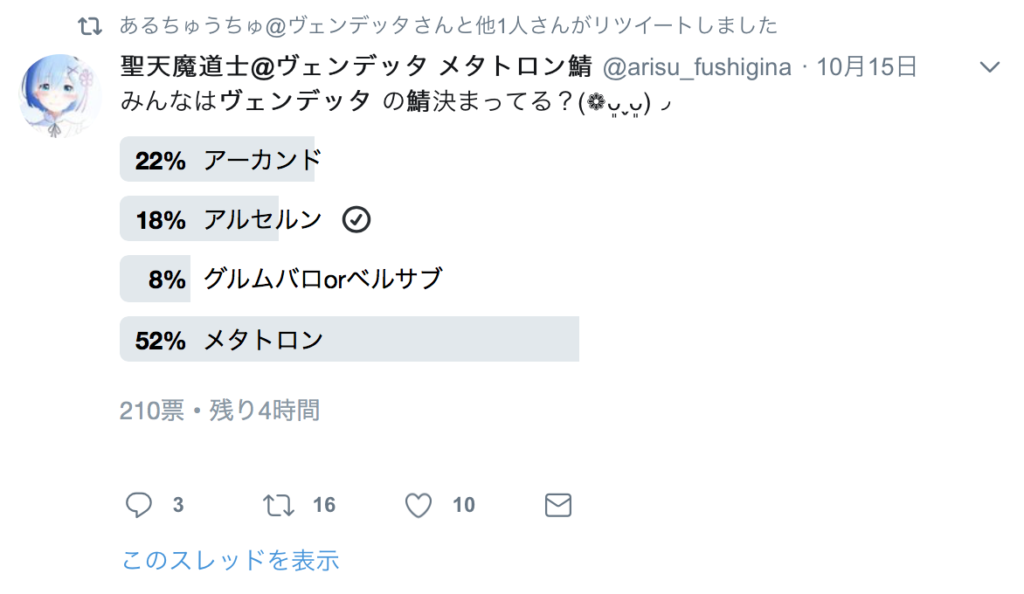Send tweet via the envelope message icon
The height and width of the screenshot is (594, 1024).
point(558,505)
